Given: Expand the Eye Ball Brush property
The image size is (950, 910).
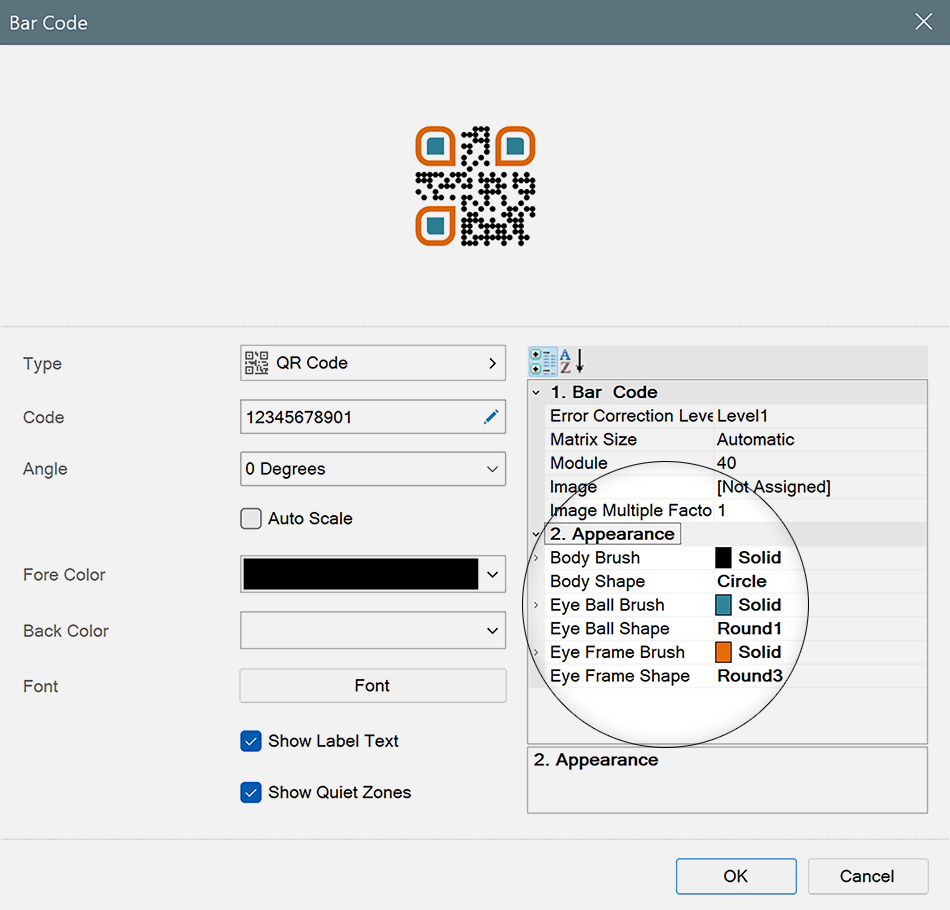Looking at the screenshot, I should pos(536,605).
